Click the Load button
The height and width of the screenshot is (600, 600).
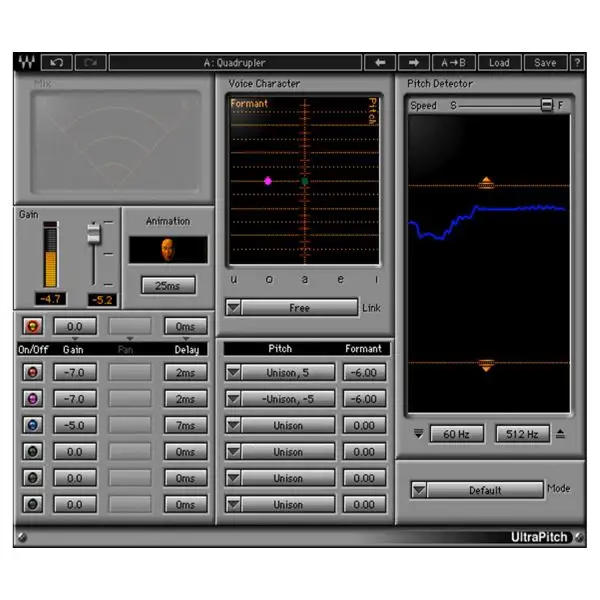pyautogui.click(x=499, y=62)
